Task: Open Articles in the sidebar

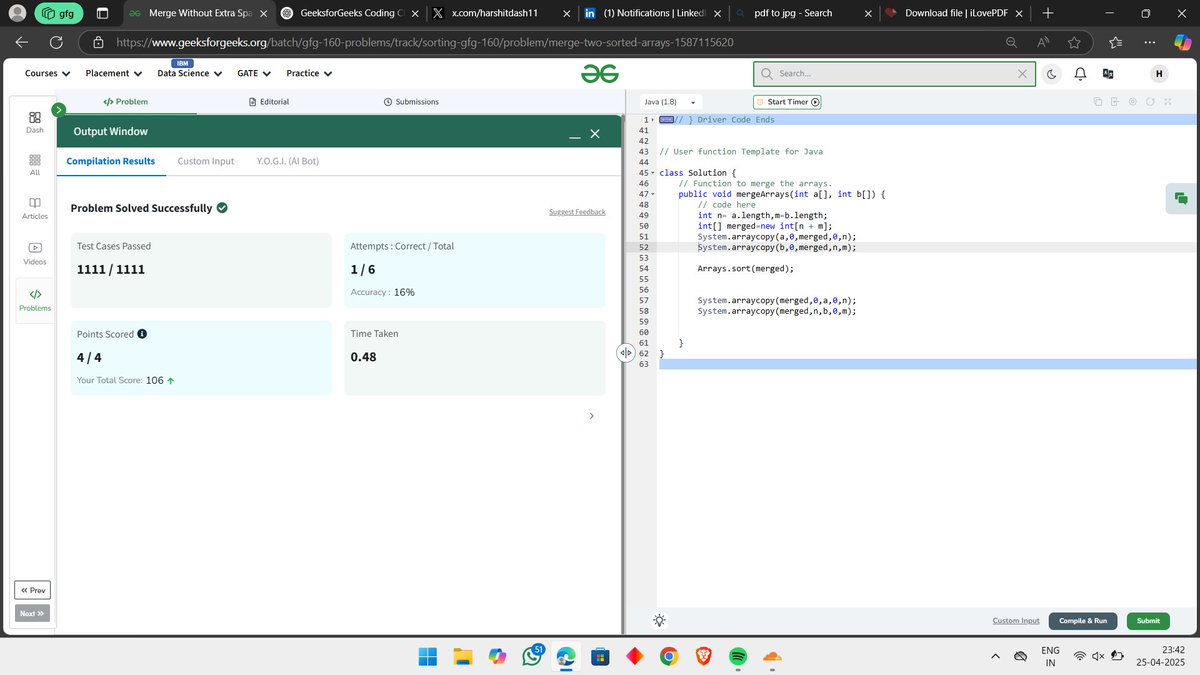Action: pos(34,208)
